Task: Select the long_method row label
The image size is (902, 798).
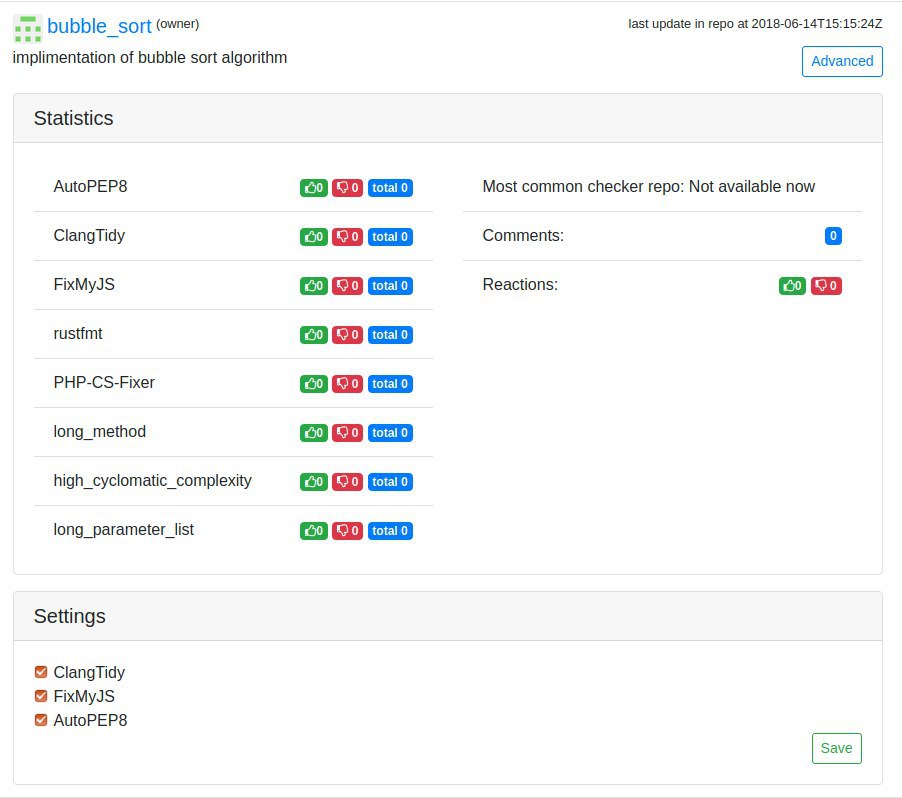Action: click(x=100, y=432)
